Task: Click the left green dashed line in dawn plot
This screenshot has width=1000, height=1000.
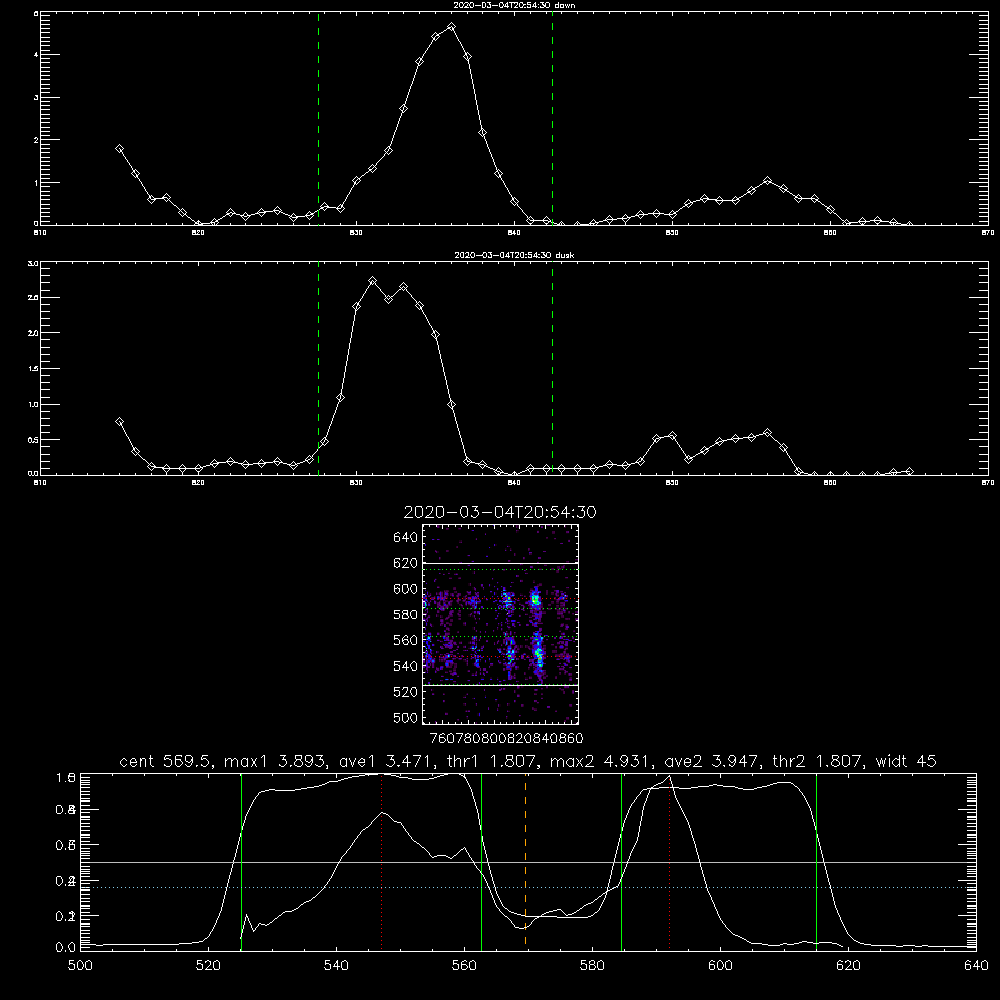Action: click(x=318, y=118)
